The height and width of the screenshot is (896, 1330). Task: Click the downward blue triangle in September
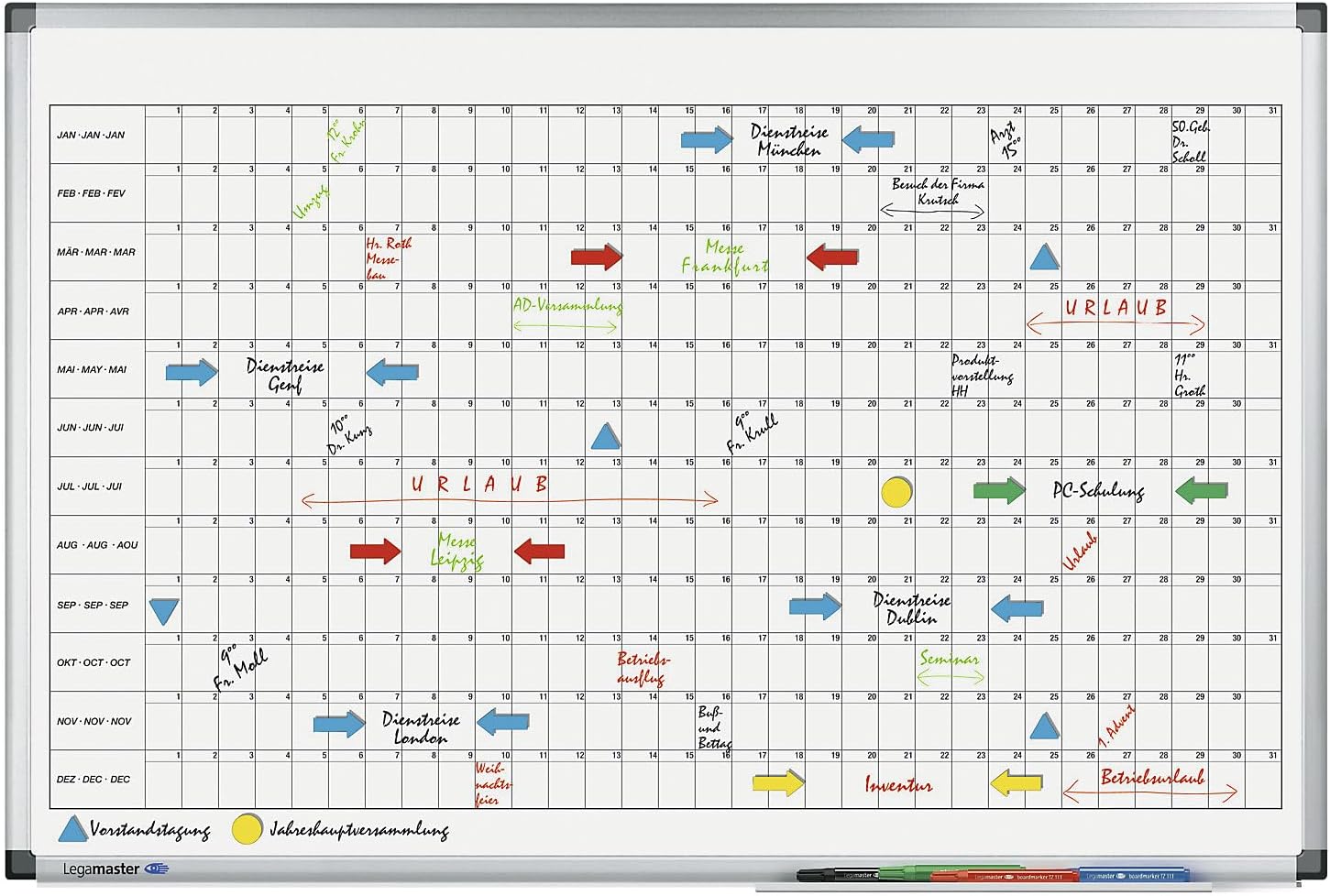[x=164, y=611]
